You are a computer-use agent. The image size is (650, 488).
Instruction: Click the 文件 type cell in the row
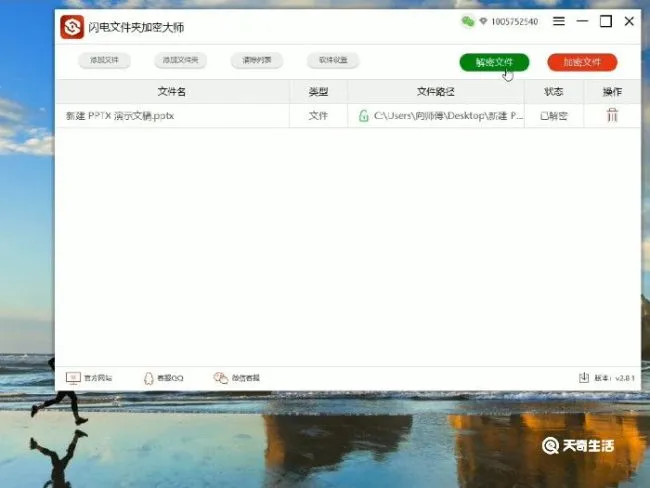[x=318, y=116]
